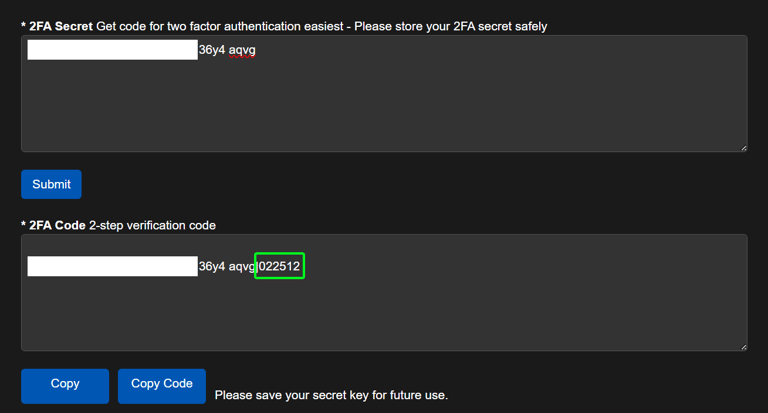Click the asterisk before 2FA Code
The height and width of the screenshot is (413, 768).
pos(23,225)
